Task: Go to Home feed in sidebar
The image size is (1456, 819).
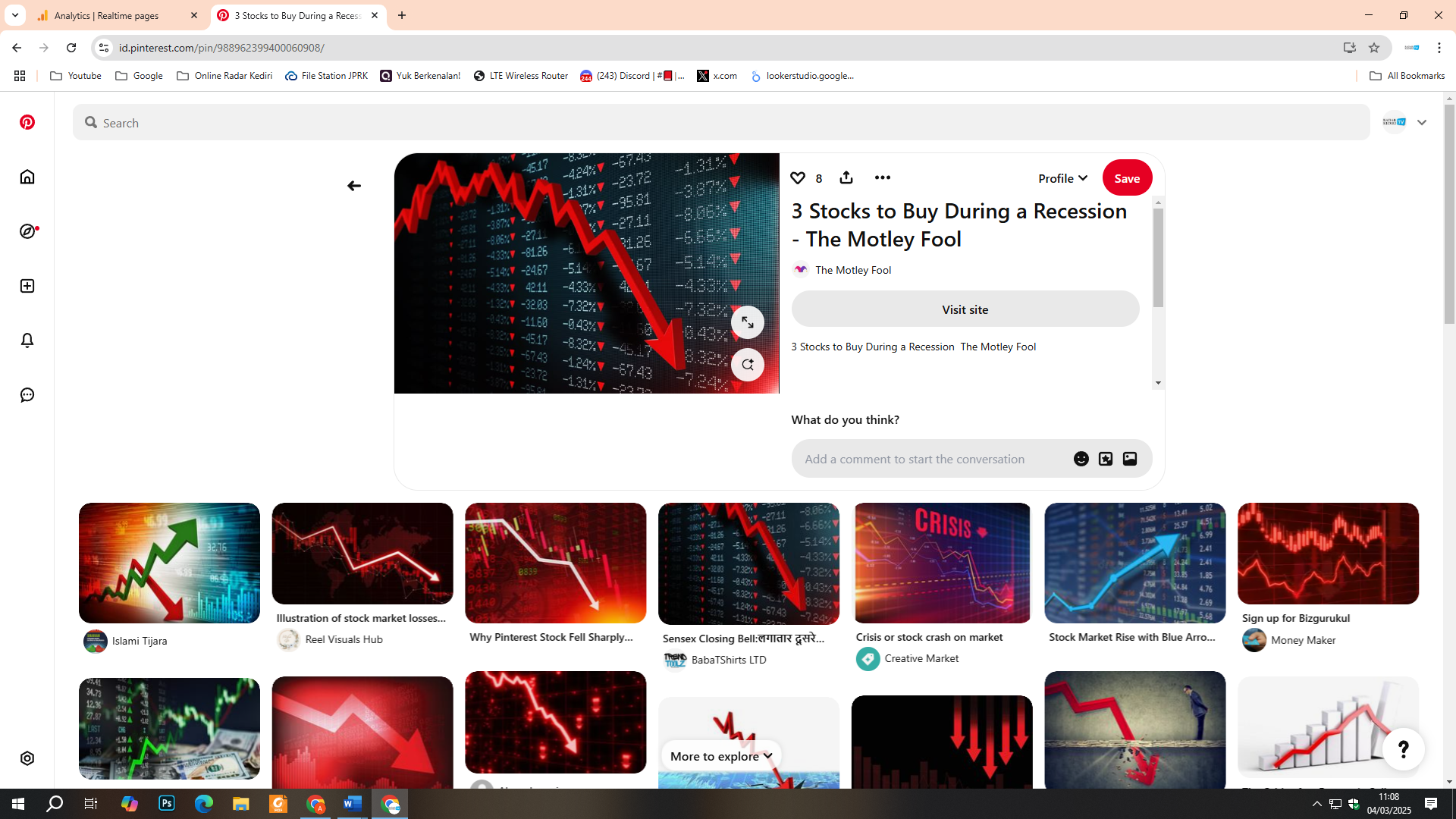Action: [x=27, y=177]
